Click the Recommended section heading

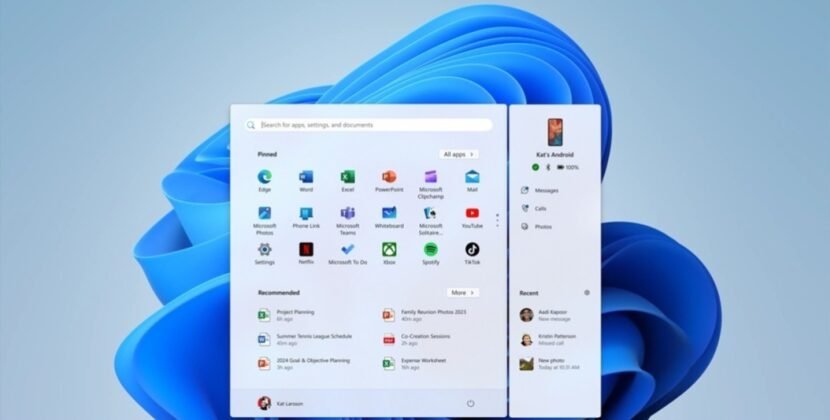point(278,292)
